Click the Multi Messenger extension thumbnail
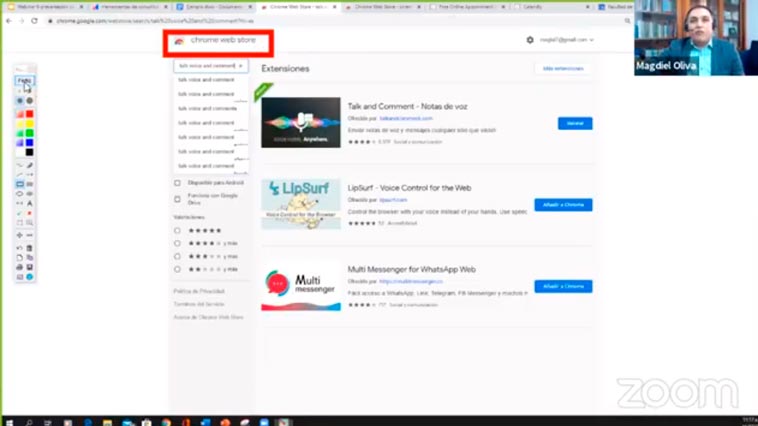758x426 pixels. 301,286
